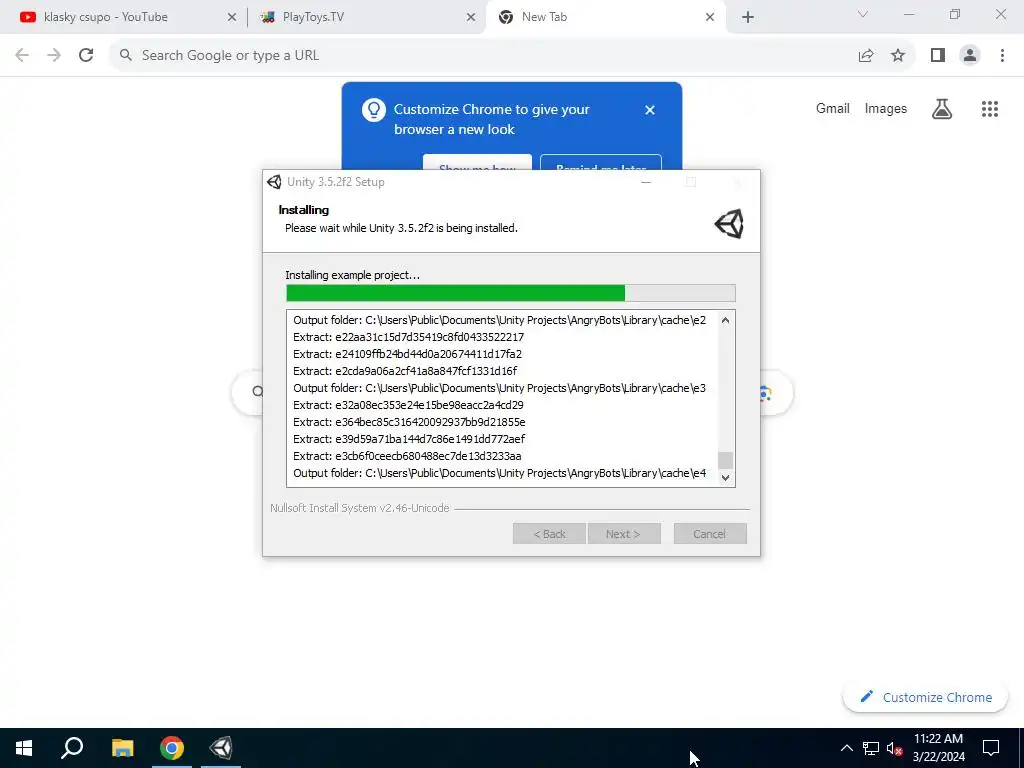
Task: Click the Customize Chrome button
Action: [x=925, y=697]
